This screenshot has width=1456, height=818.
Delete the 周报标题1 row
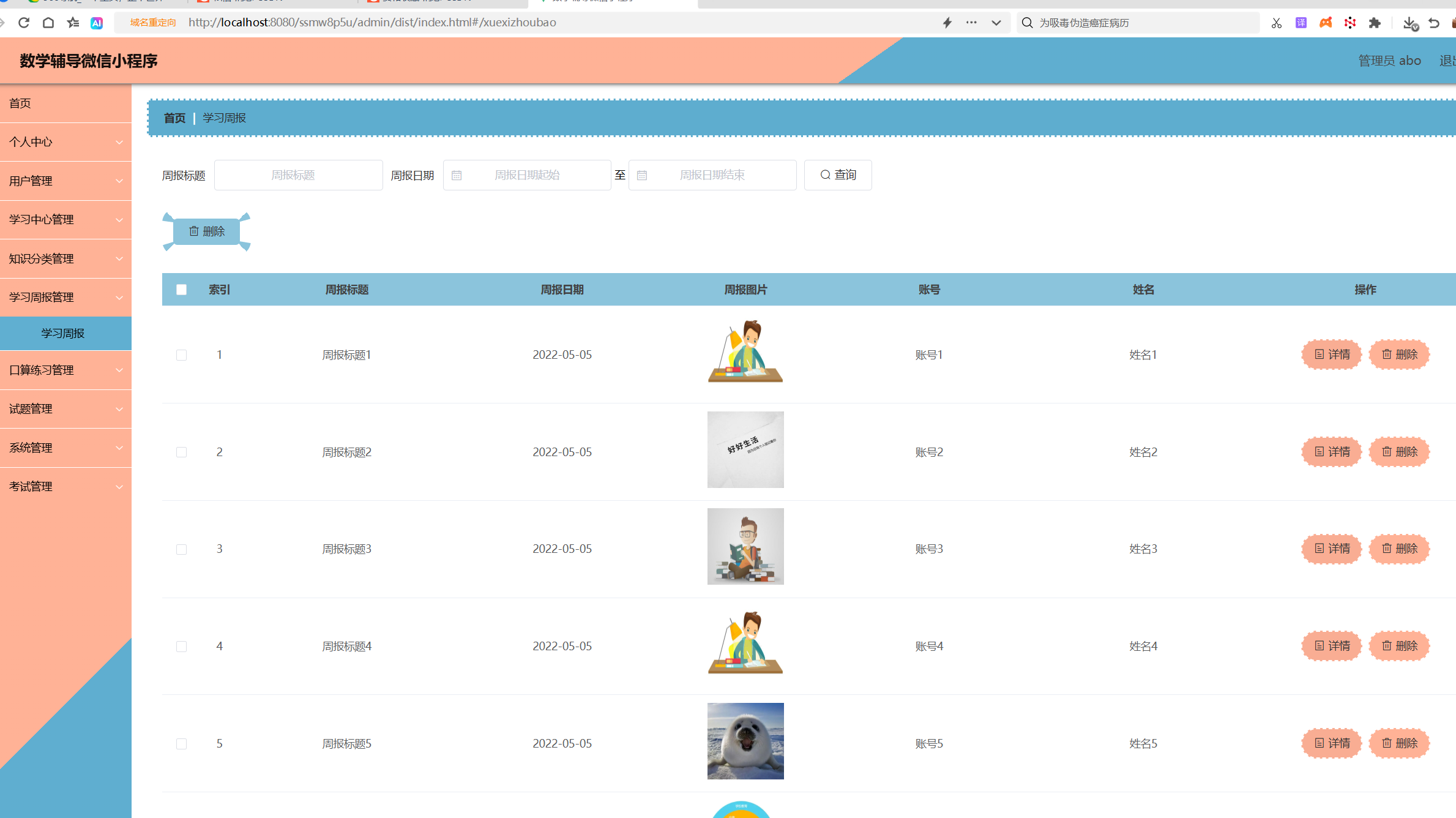(1399, 355)
